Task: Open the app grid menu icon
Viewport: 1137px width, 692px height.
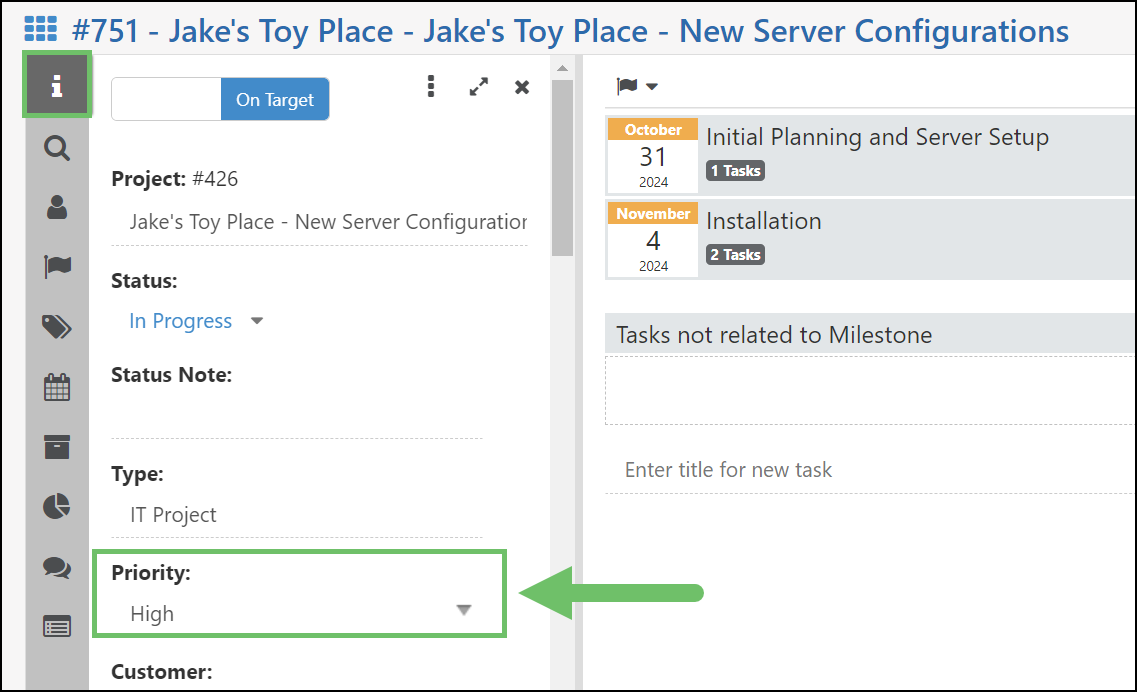Action: point(41,29)
